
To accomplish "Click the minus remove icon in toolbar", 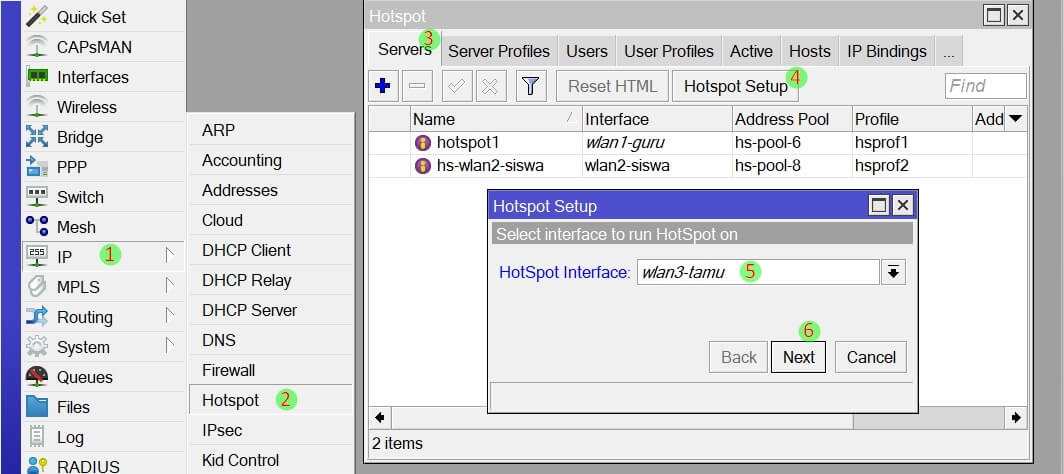I will click(x=417, y=86).
